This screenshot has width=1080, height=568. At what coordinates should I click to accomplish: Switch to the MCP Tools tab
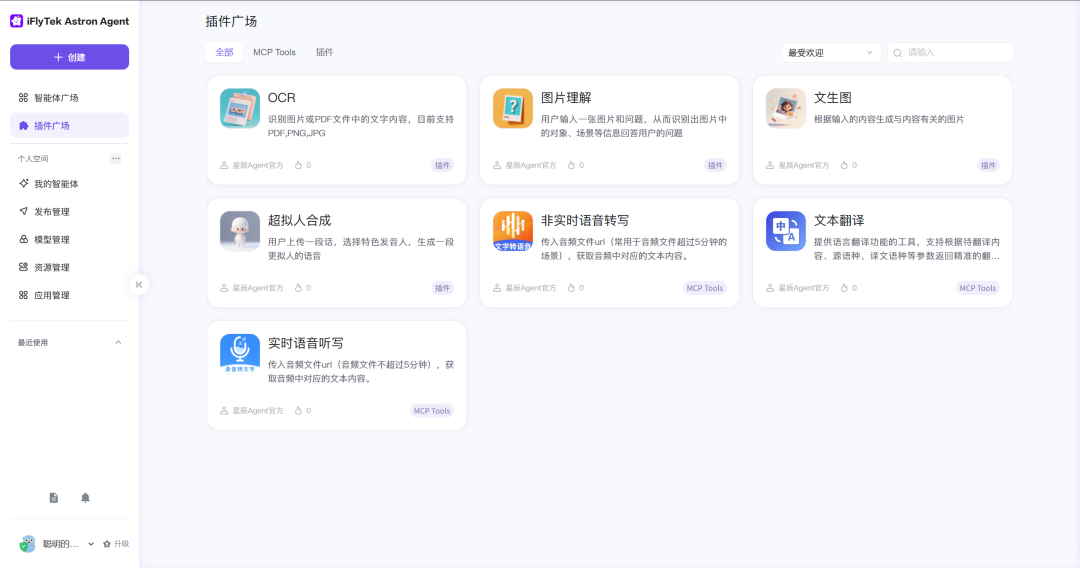[x=274, y=52]
